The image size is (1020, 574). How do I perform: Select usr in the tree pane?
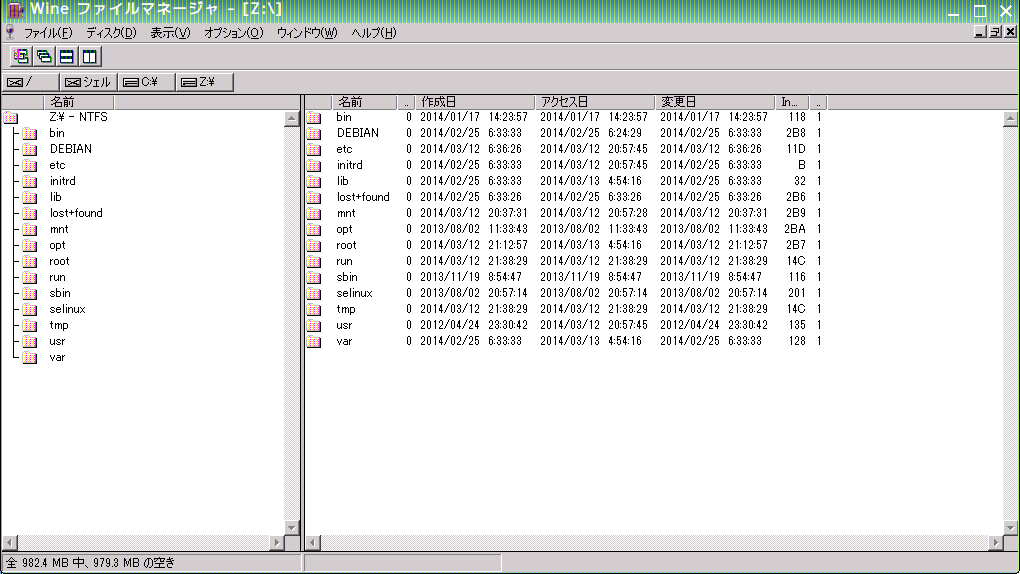(x=57, y=341)
